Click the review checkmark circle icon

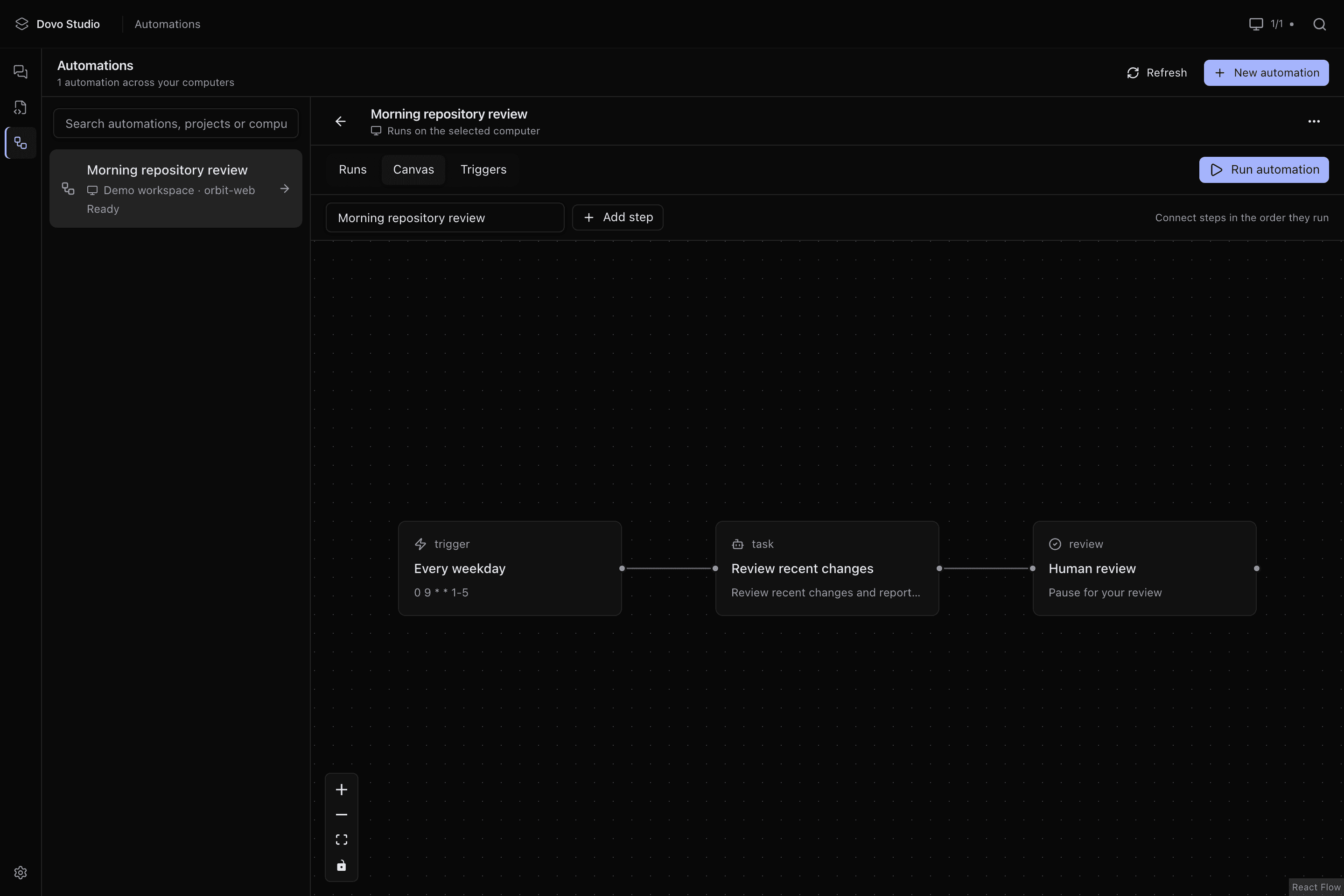tap(1055, 544)
